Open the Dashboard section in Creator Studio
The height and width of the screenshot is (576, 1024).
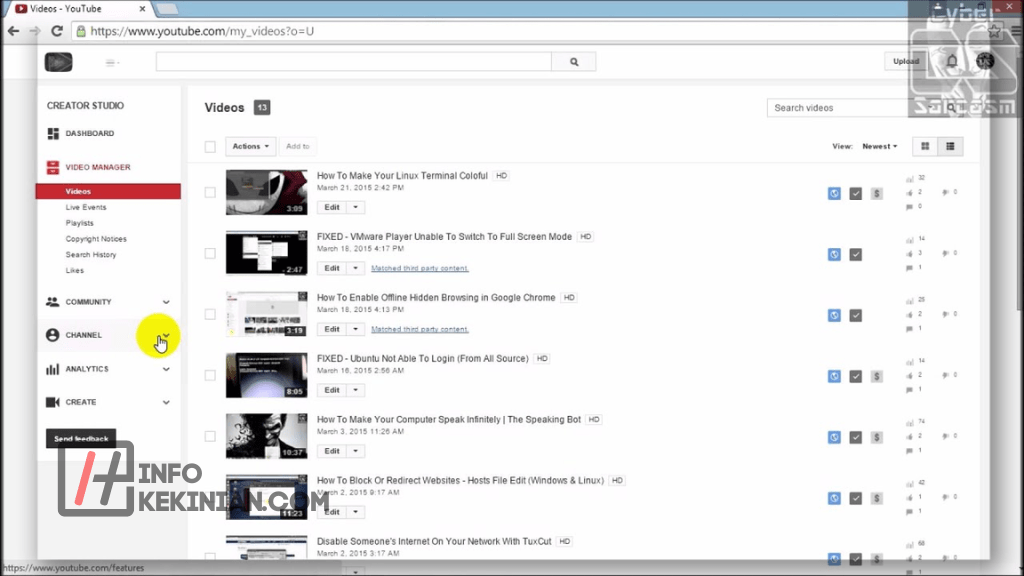(x=89, y=133)
